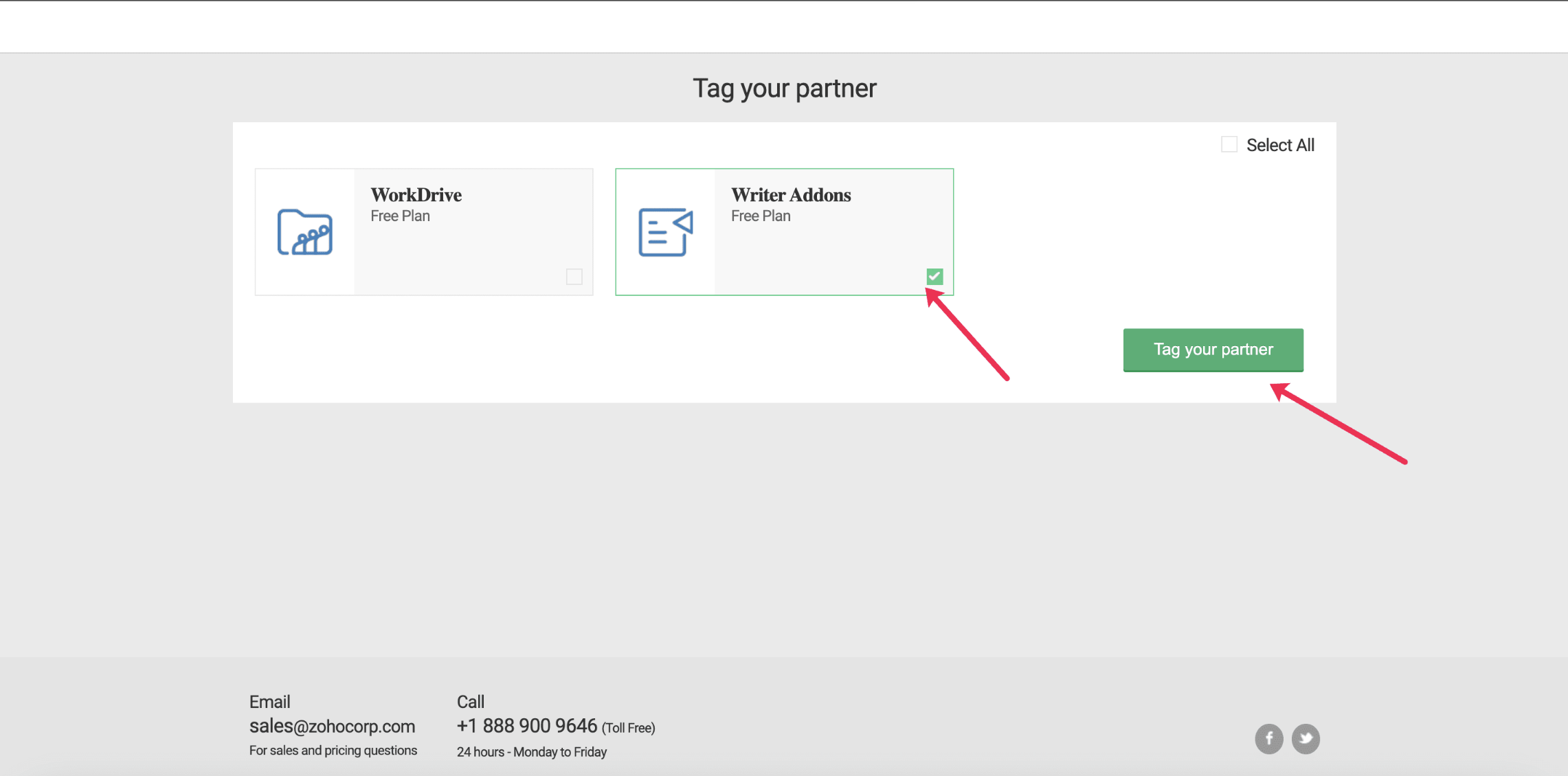Click the Select All label text

(1280, 145)
